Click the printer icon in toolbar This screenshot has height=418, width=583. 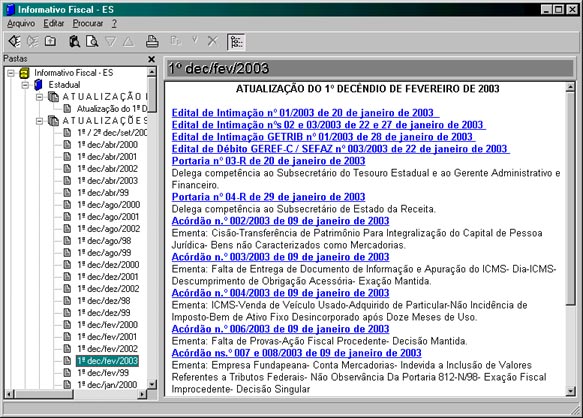pos(152,41)
